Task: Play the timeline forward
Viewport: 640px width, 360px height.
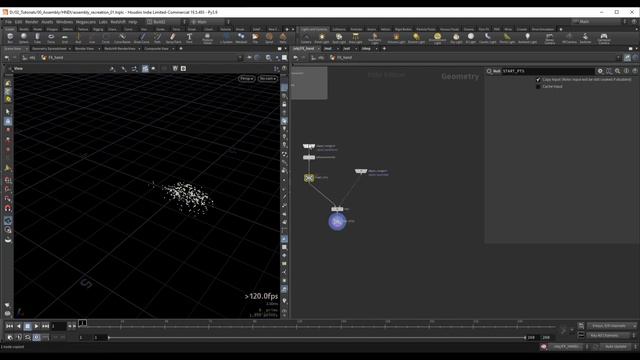Action: click(36, 326)
